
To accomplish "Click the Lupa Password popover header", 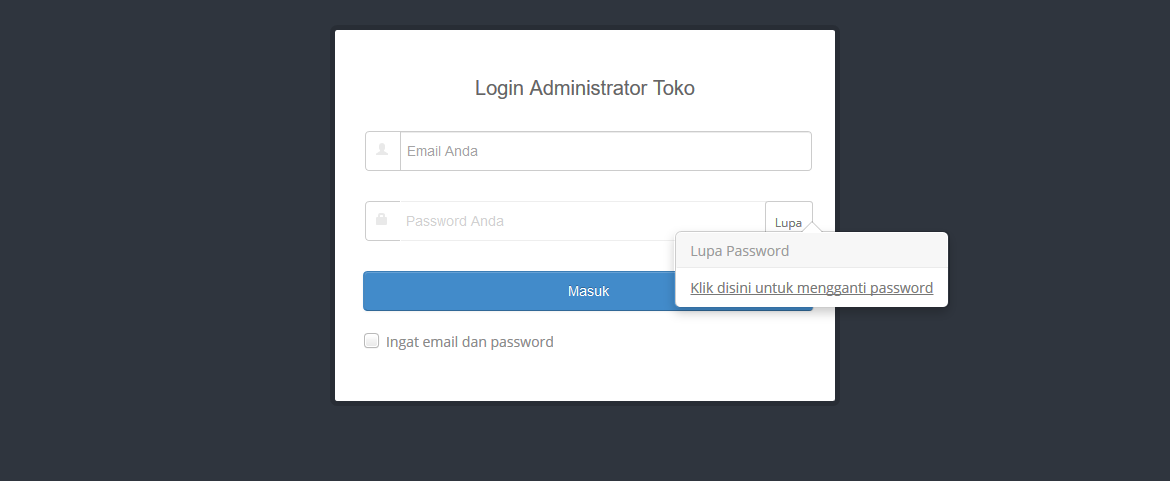I will (x=812, y=251).
